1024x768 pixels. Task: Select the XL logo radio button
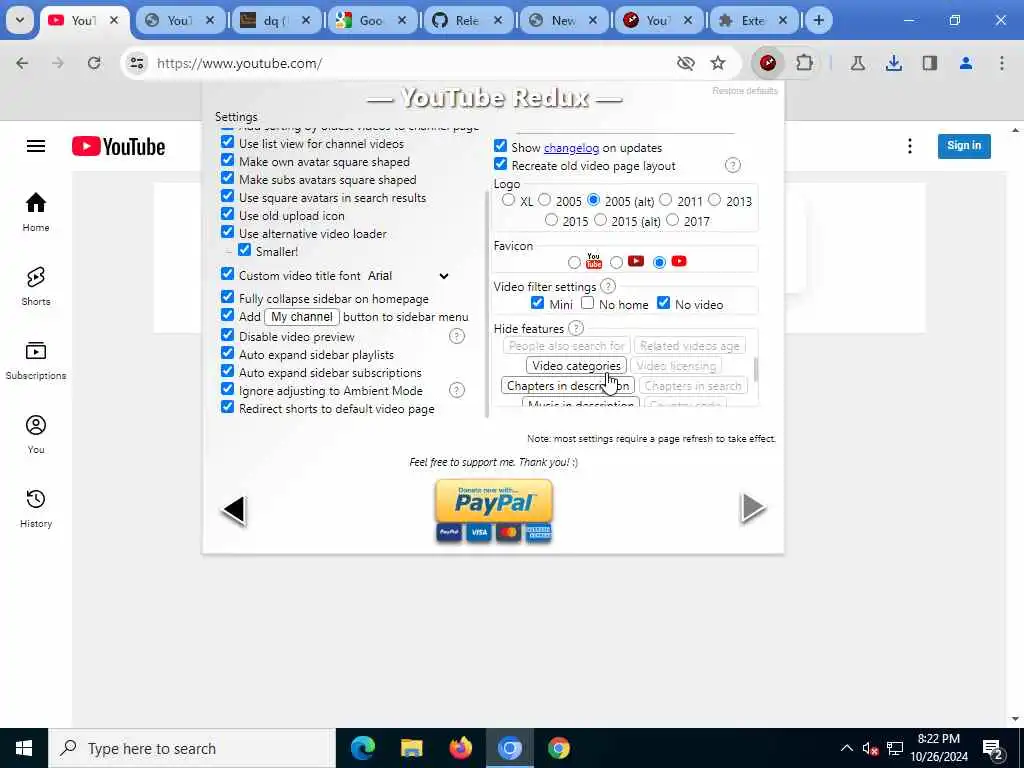(x=508, y=200)
